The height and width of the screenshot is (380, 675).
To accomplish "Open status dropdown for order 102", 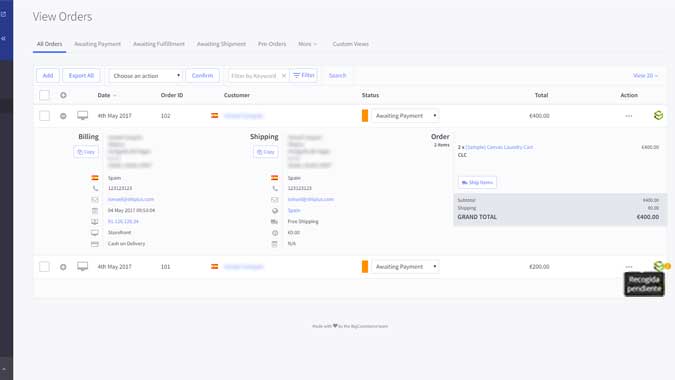I will 406,116.
